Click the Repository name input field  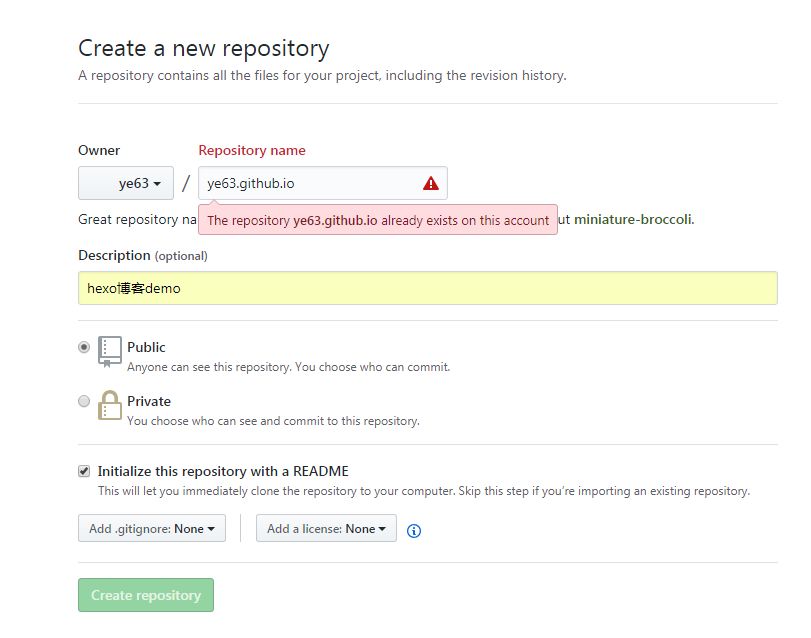pos(323,183)
